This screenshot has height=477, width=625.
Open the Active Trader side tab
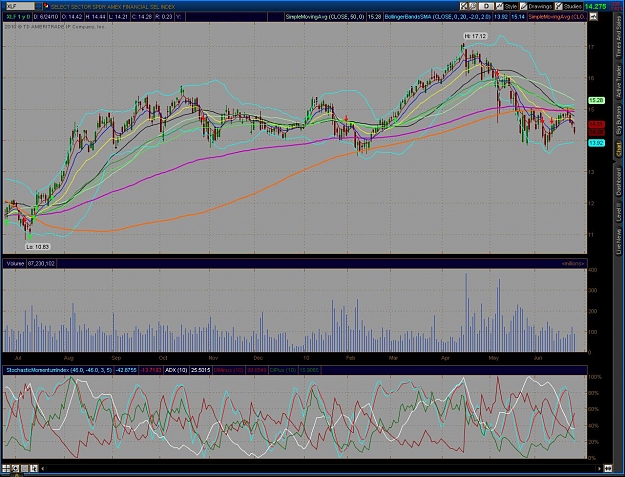tap(619, 82)
